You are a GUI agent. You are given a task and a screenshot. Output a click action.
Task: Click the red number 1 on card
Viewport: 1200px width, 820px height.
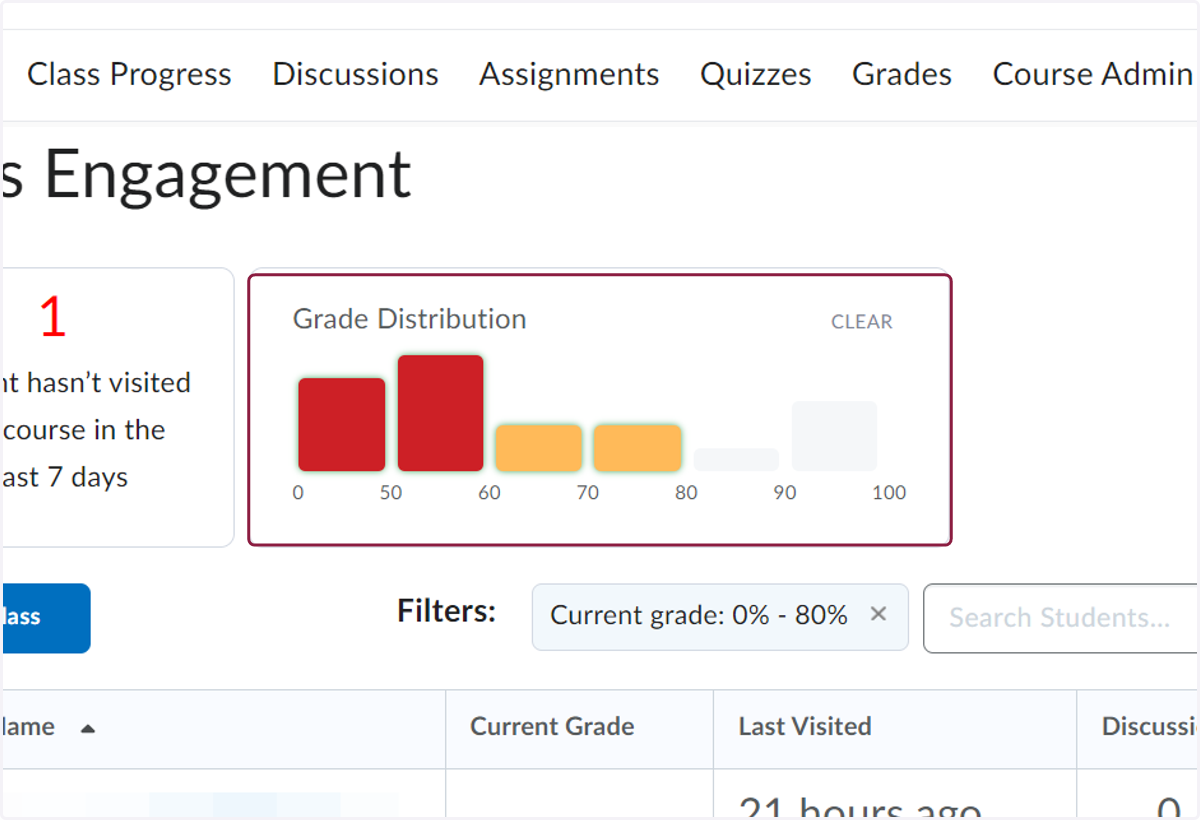52,317
